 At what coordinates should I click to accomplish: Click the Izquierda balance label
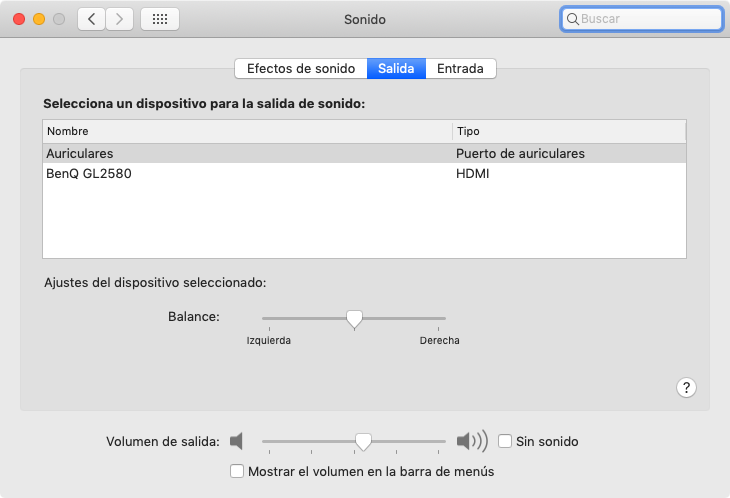pos(269,341)
